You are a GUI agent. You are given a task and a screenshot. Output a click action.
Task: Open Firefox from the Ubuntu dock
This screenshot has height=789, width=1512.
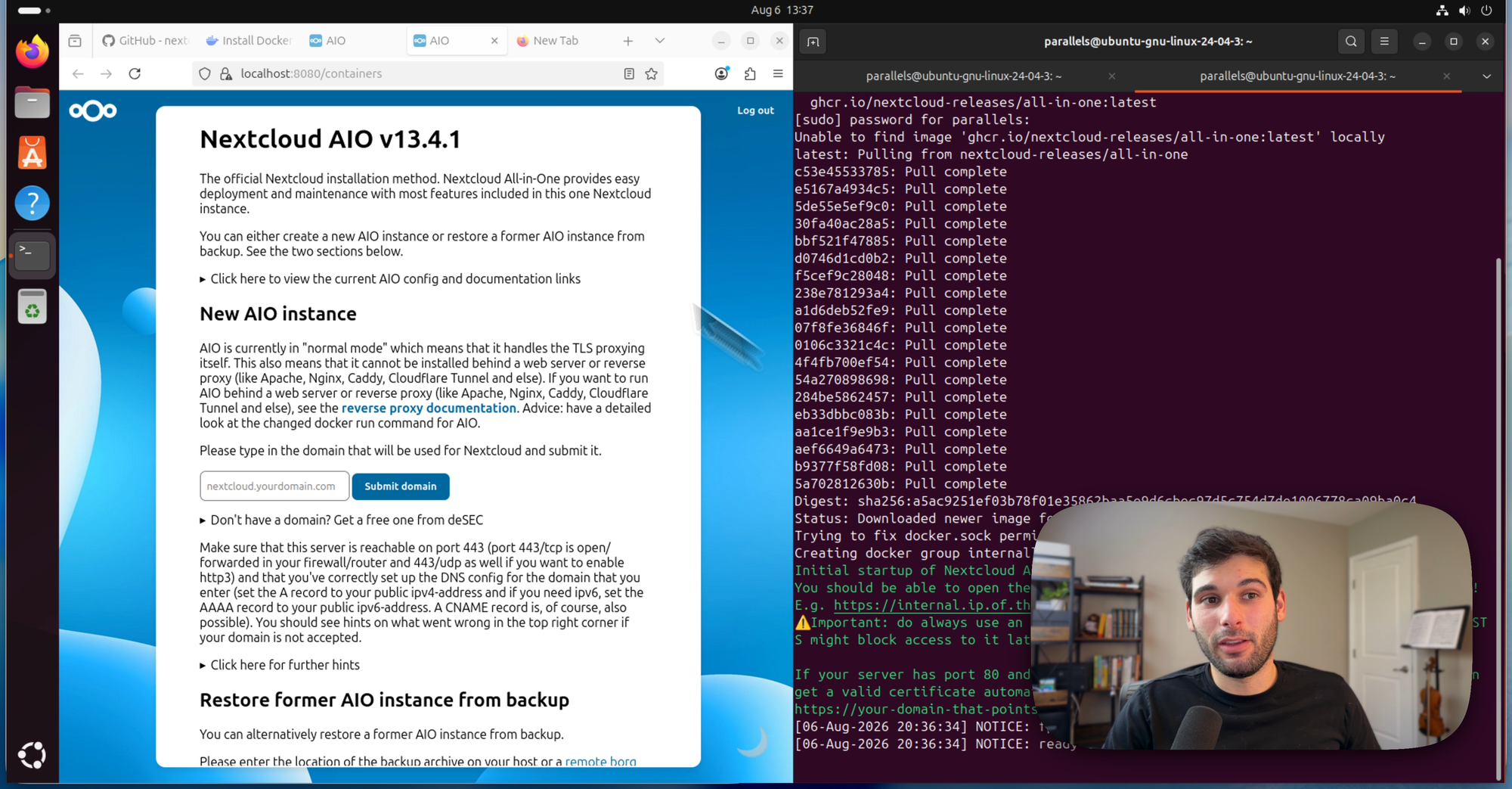tap(32, 52)
